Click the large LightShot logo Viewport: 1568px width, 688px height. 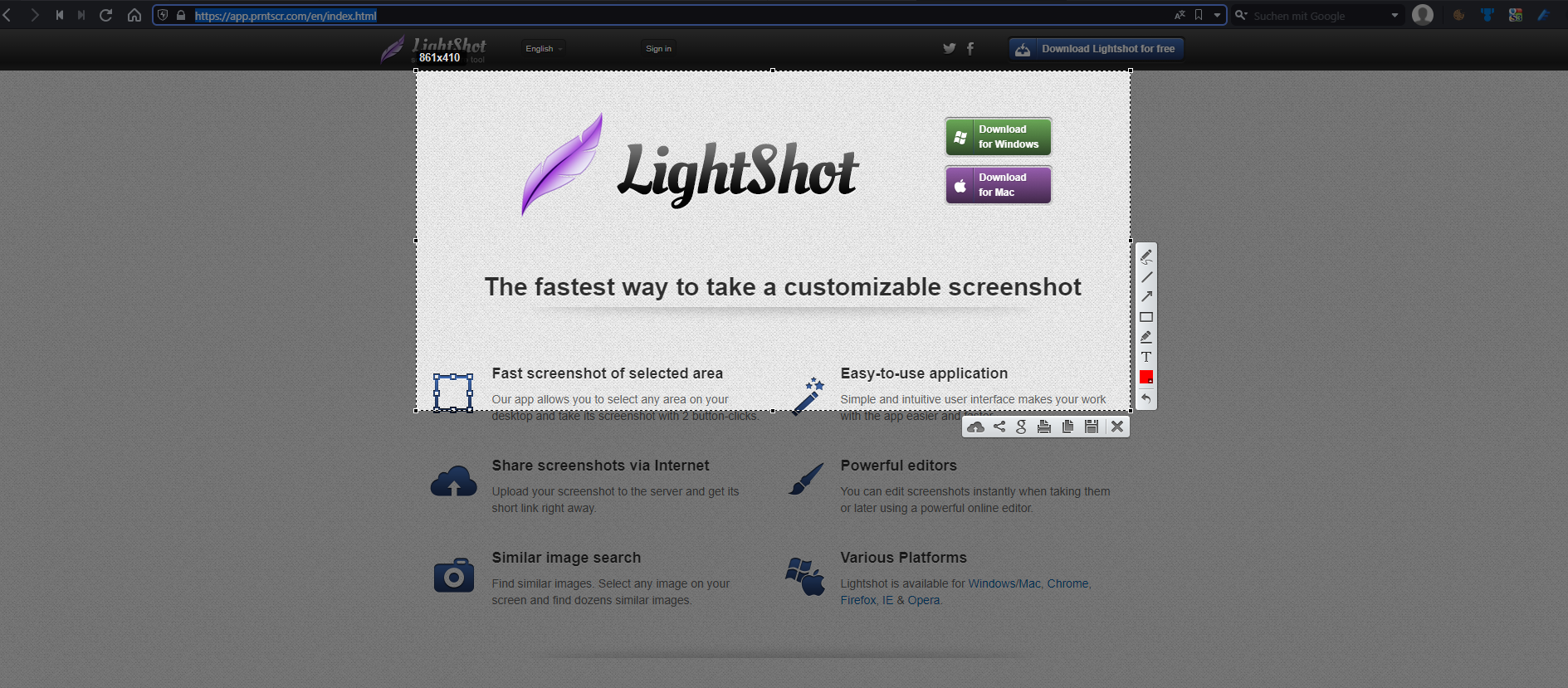689,165
